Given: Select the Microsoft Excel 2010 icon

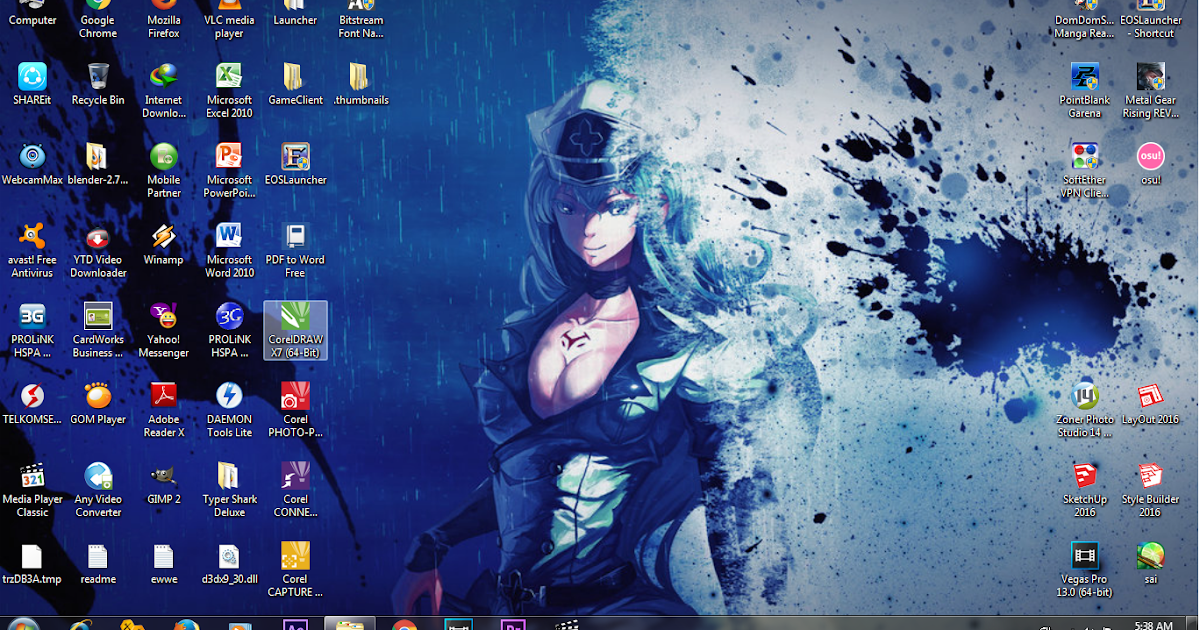Looking at the screenshot, I should pyautogui.click(x=229, y=90).
